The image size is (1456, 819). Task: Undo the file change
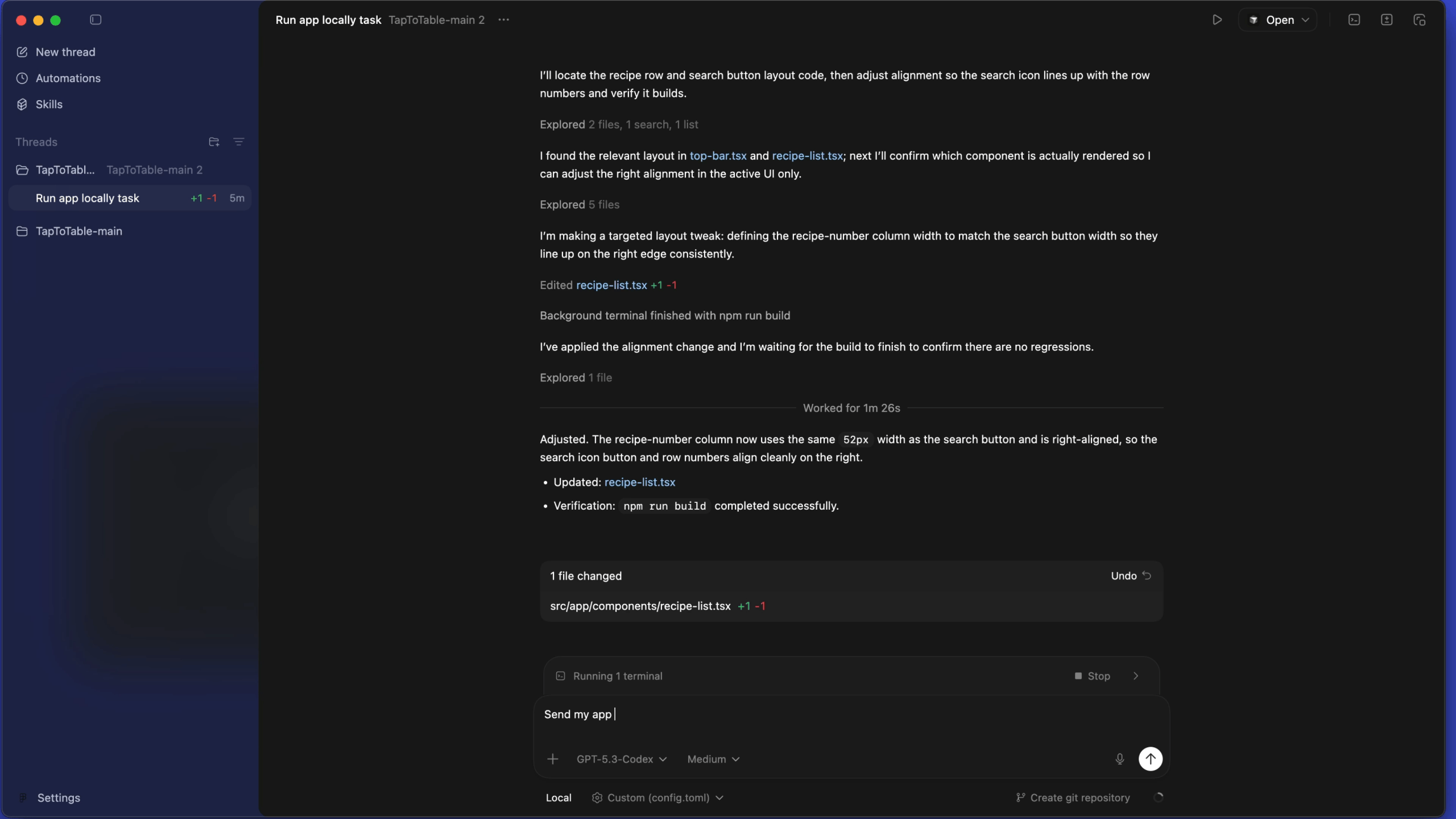click(x=1131, y=576)
